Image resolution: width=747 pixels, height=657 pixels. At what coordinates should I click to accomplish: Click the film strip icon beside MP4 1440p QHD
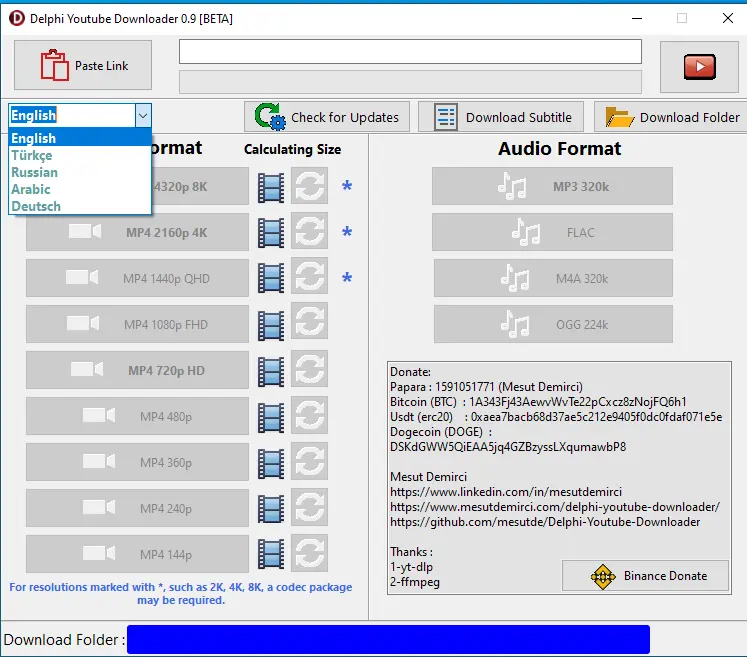pyautogui.click(x=271, y=279)
